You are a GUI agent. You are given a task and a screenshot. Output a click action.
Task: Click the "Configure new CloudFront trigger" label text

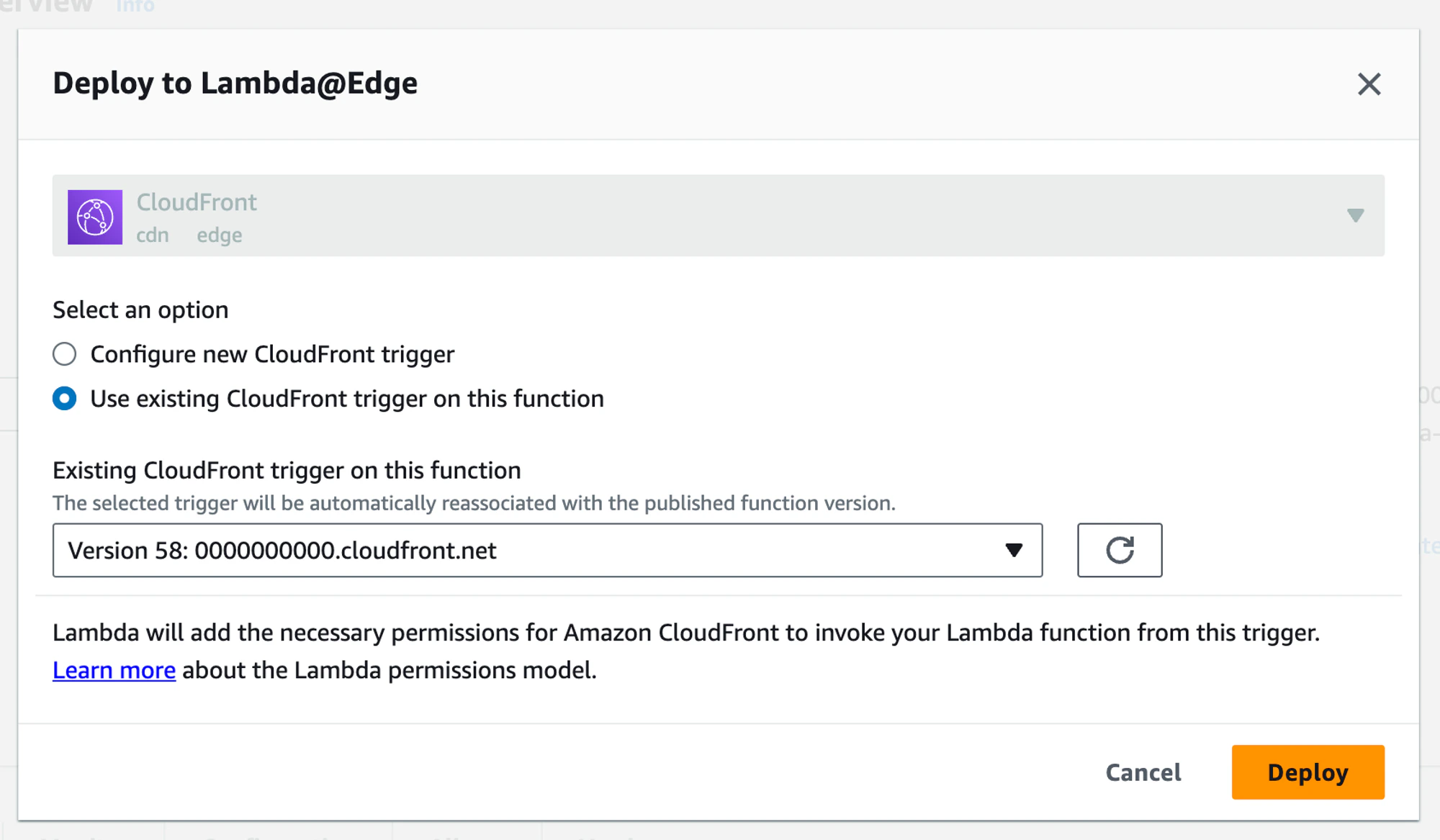tap(272, 354)
